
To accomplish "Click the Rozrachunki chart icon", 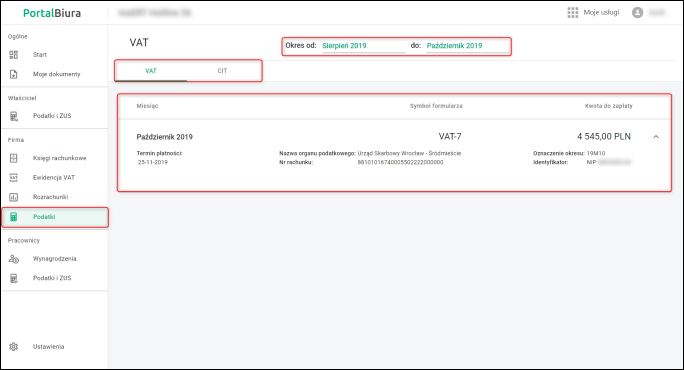I will [x=14, y=197].
